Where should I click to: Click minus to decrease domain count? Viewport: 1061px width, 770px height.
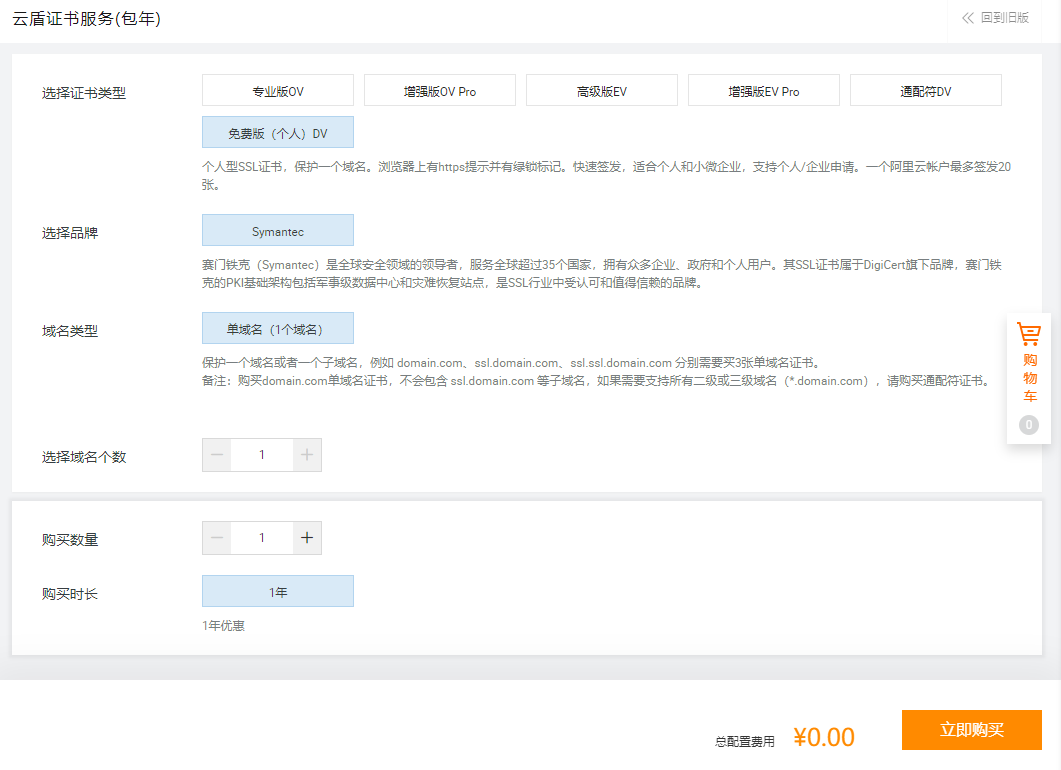pyautogui.click(x=216, y=454)
